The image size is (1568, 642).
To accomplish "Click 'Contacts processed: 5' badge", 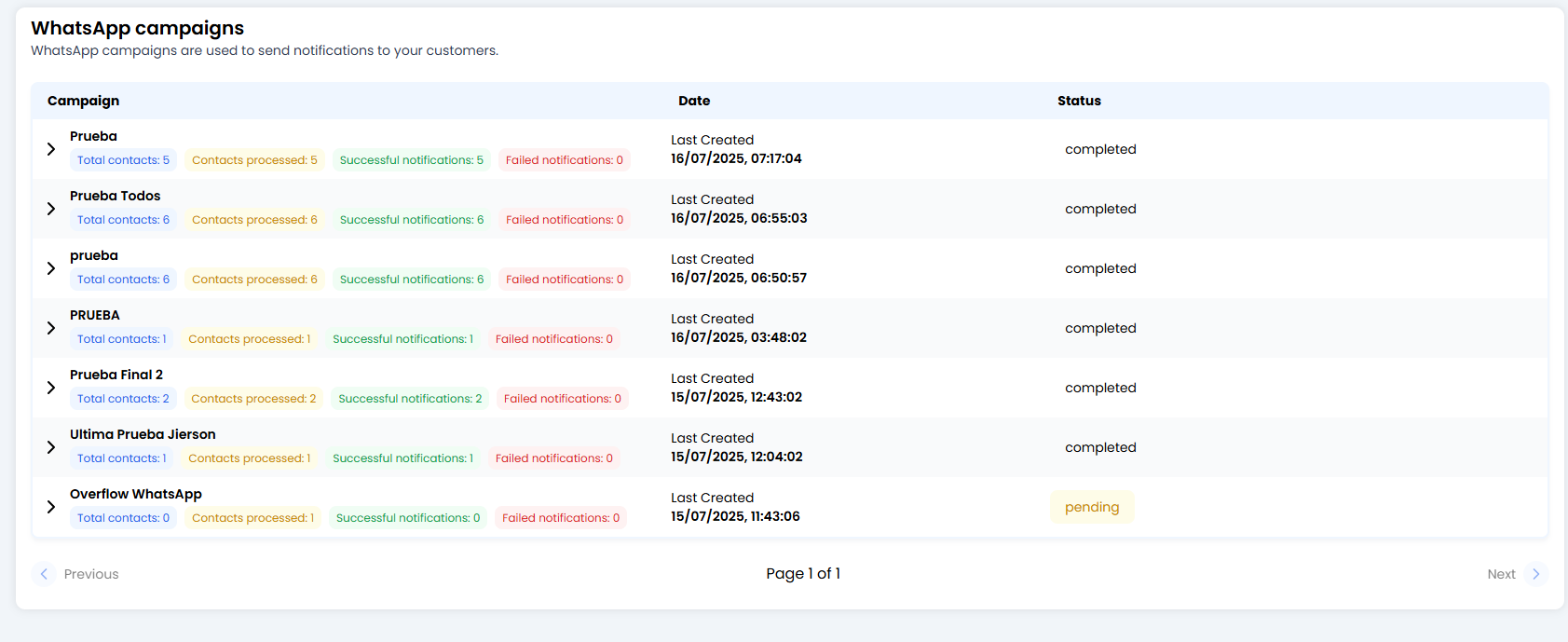I will click(x=254, y=160).
